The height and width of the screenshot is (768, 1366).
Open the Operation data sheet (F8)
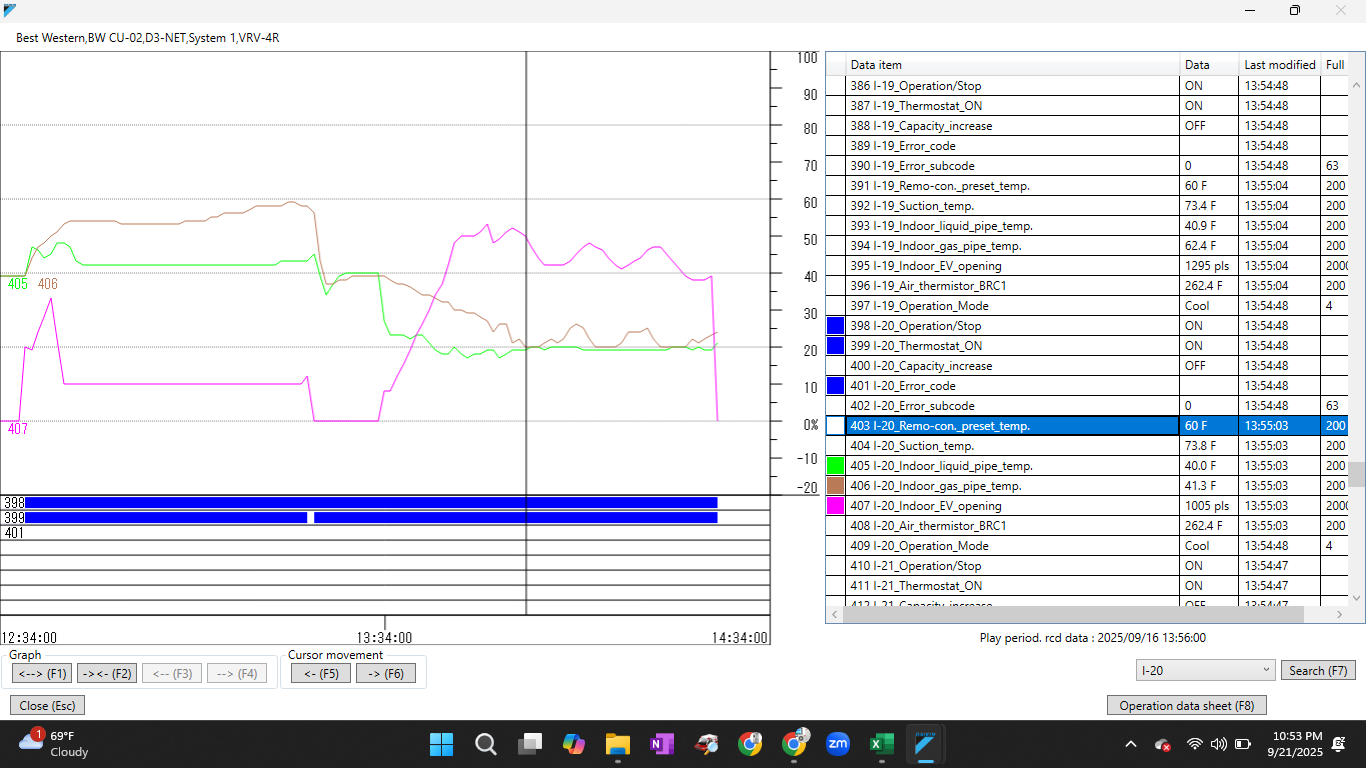tap(1186, 705)
